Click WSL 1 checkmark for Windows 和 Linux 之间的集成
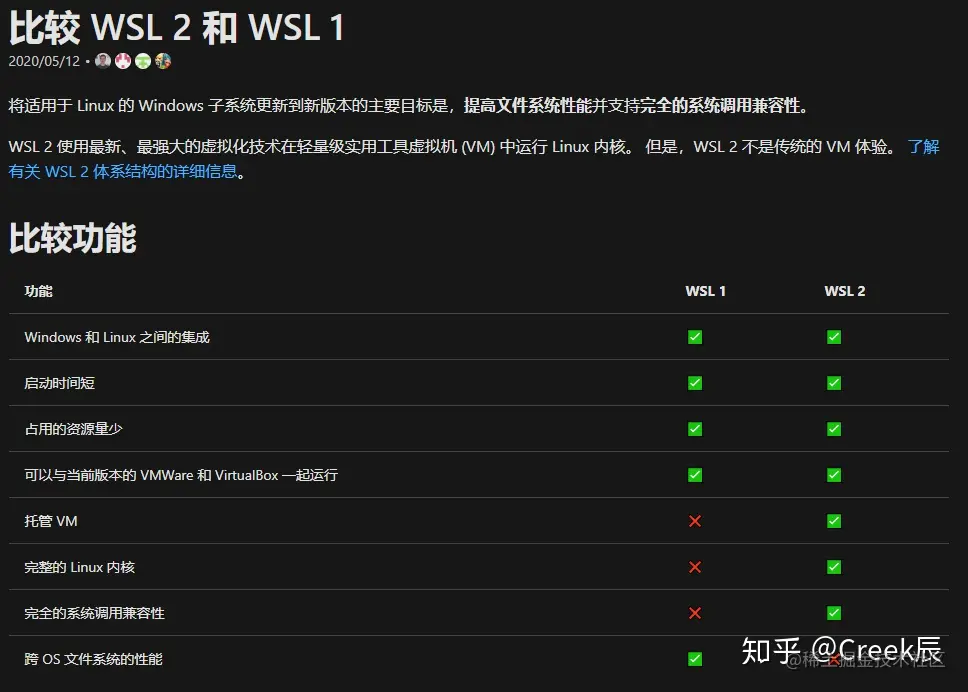This screenshot has height=692, width=968. pyautogui.click(x=695, y=337)
